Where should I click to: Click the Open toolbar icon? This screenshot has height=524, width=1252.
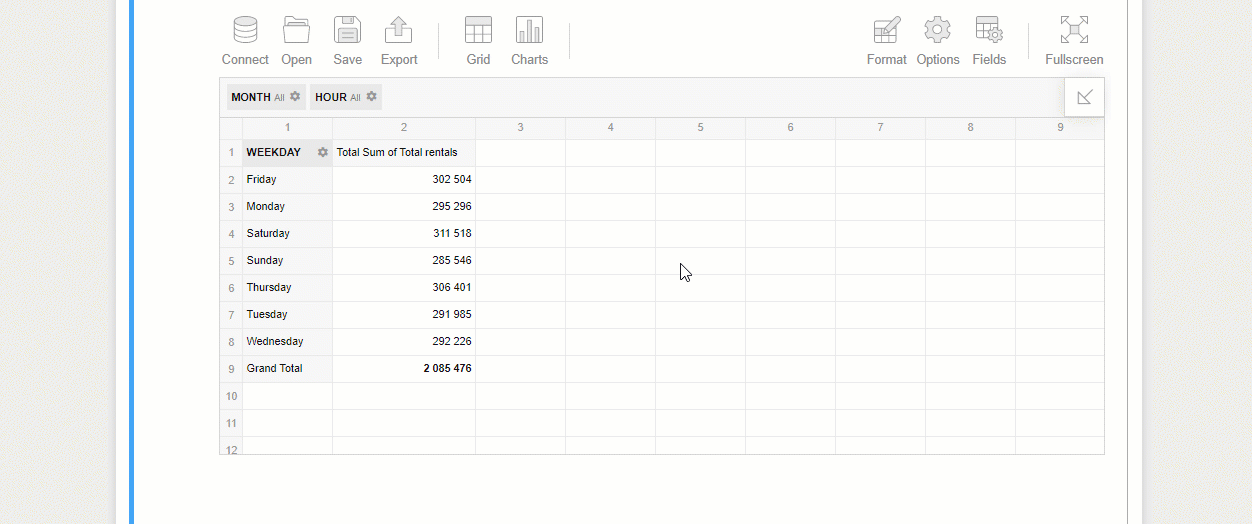tap(296, 41)
